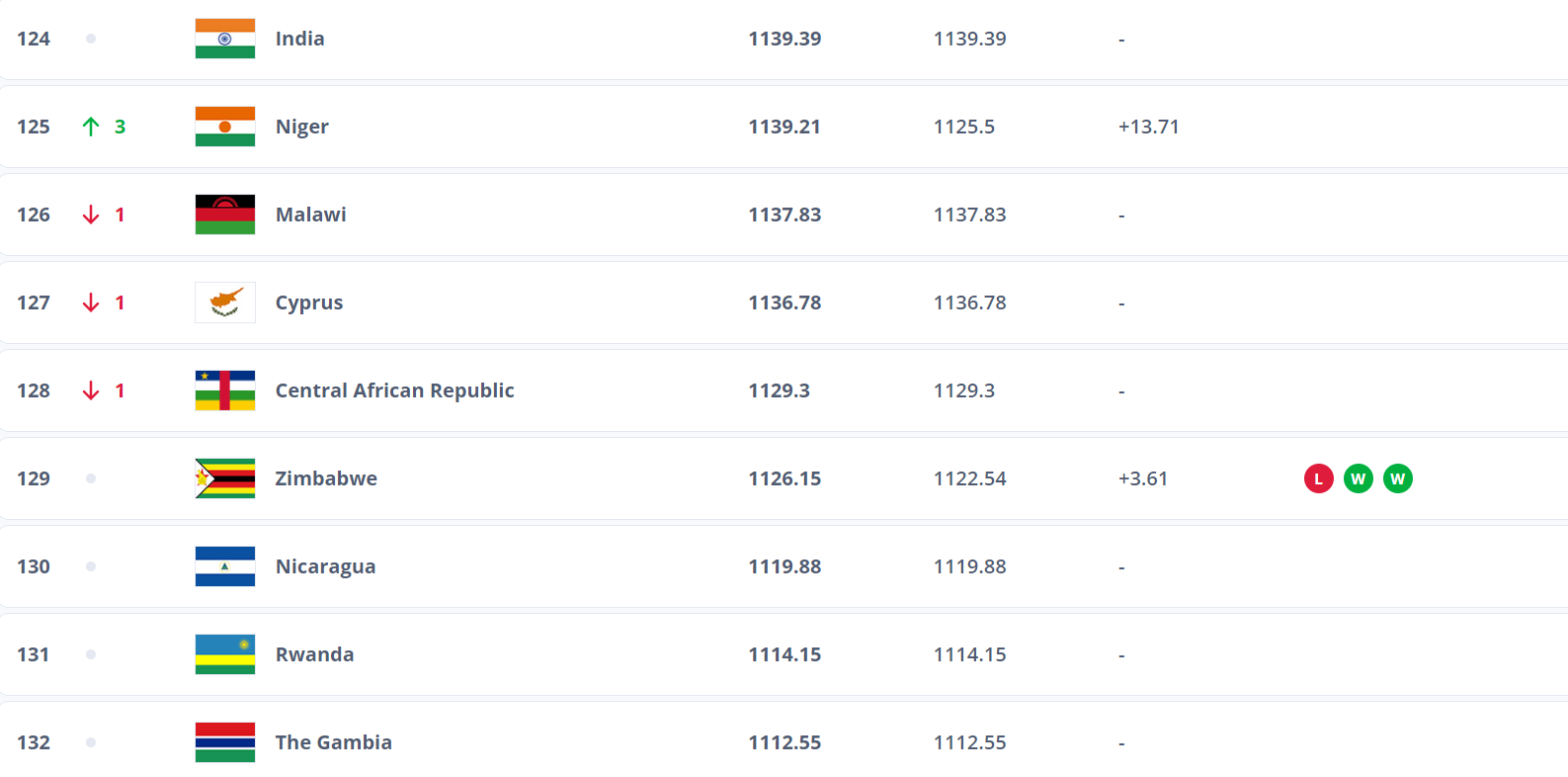Click Malawi's red down arrow indicator
Screen dimensions: 1568x777
(x=91, y=215)
